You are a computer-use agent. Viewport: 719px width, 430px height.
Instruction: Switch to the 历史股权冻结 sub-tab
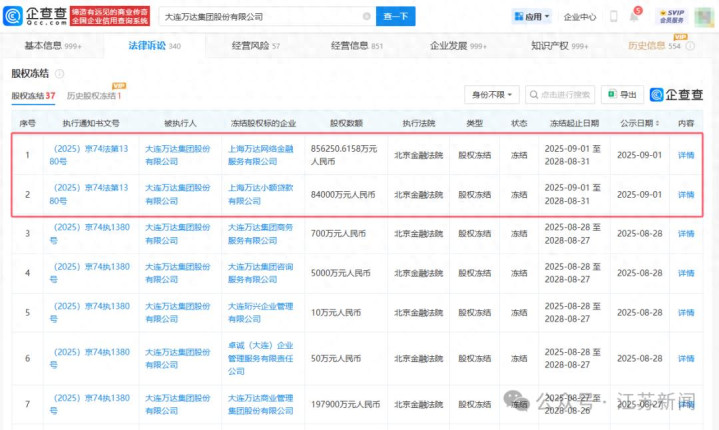(93, 96)
